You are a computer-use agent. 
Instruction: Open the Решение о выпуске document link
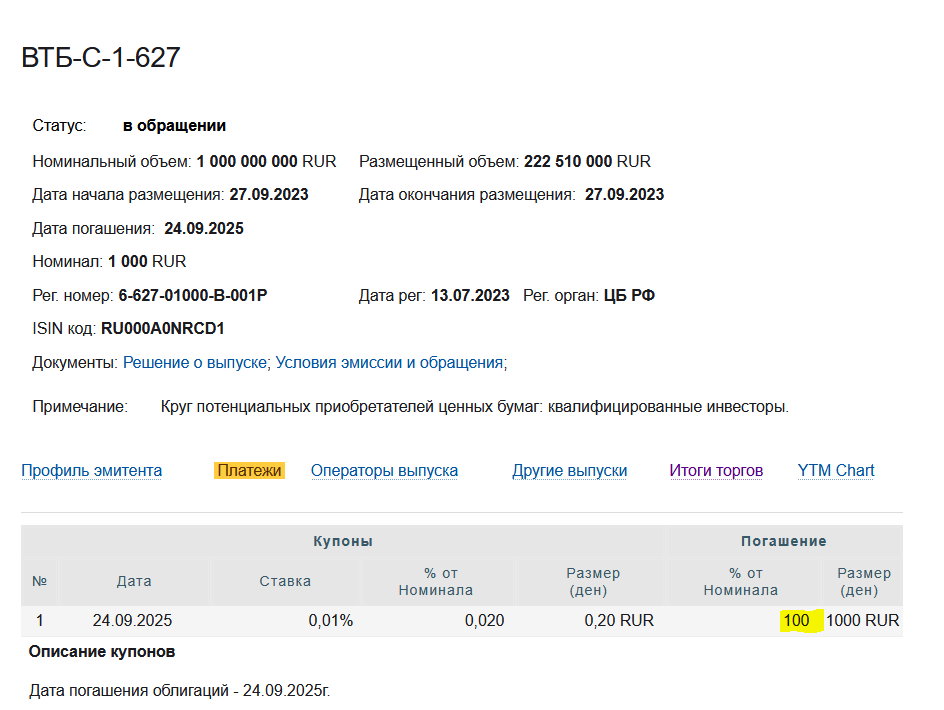click(195, 363)
